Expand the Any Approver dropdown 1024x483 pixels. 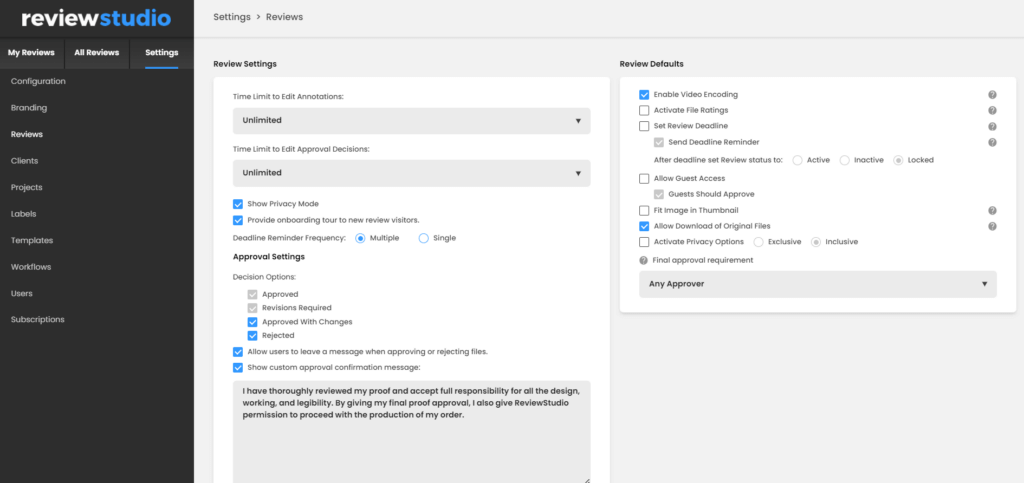(x=818, y=285)
